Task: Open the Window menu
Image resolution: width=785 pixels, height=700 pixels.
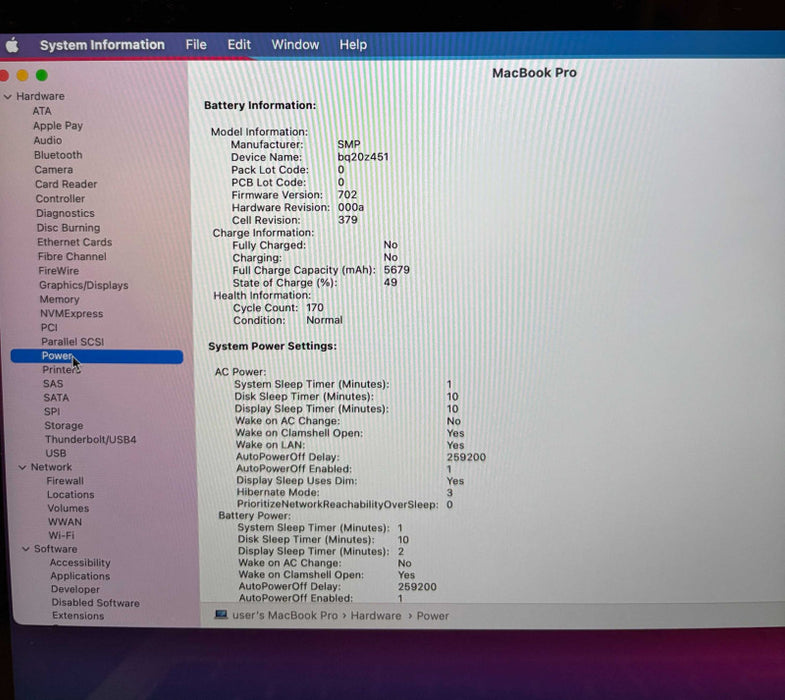Action: 295,45
